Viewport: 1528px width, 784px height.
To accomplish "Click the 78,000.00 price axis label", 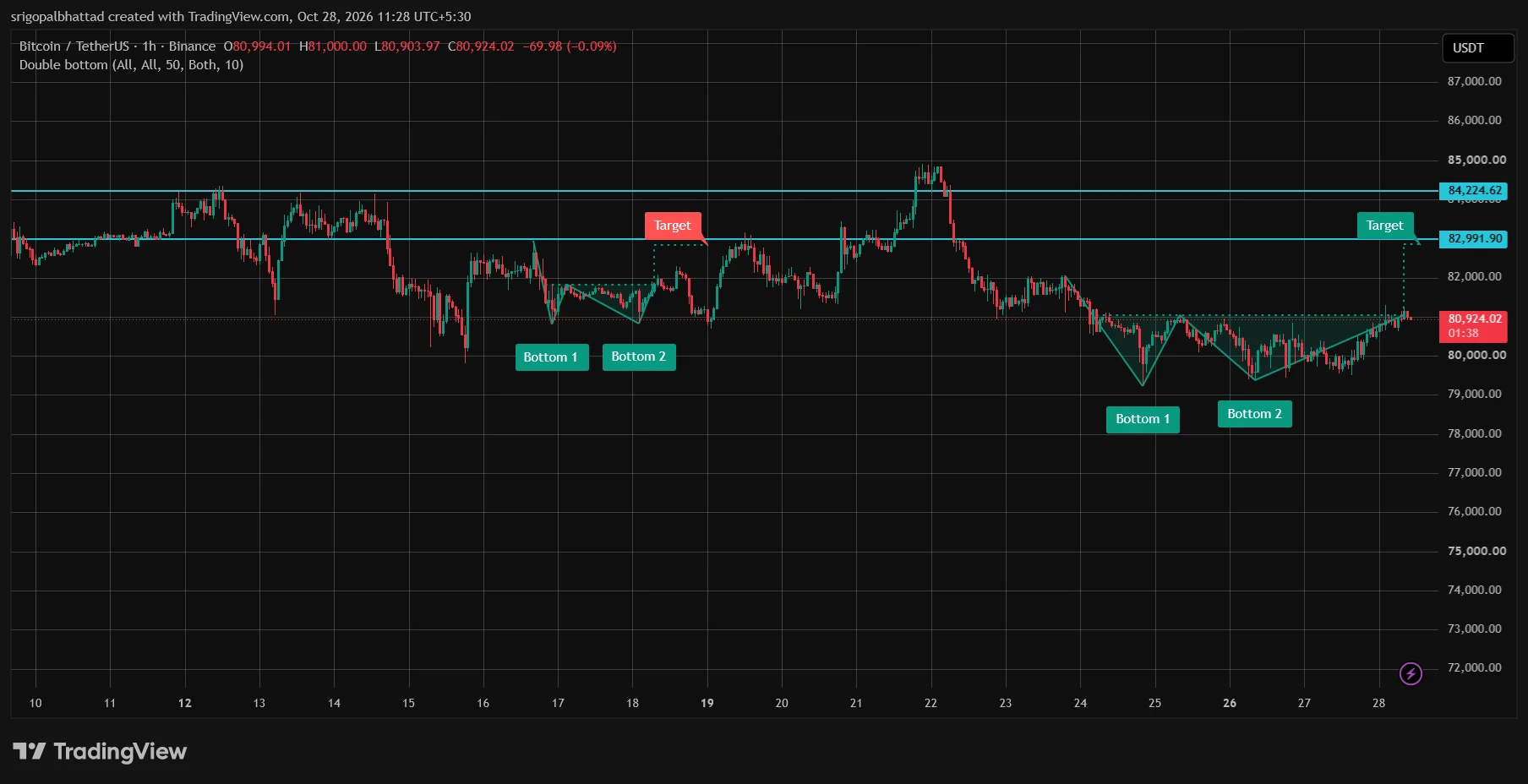I will pos(1475,434).
